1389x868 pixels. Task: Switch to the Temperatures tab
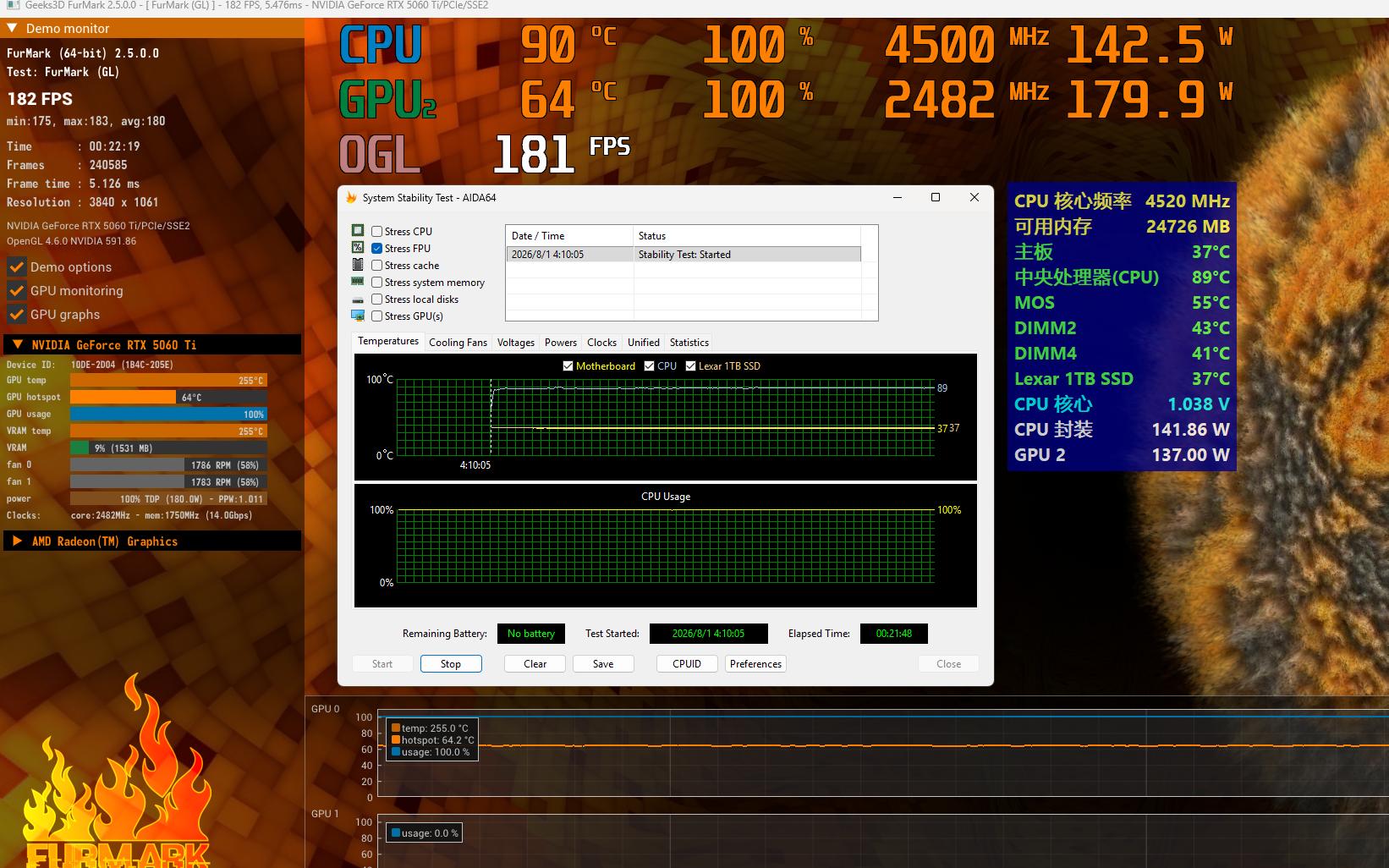coord(388,341)
